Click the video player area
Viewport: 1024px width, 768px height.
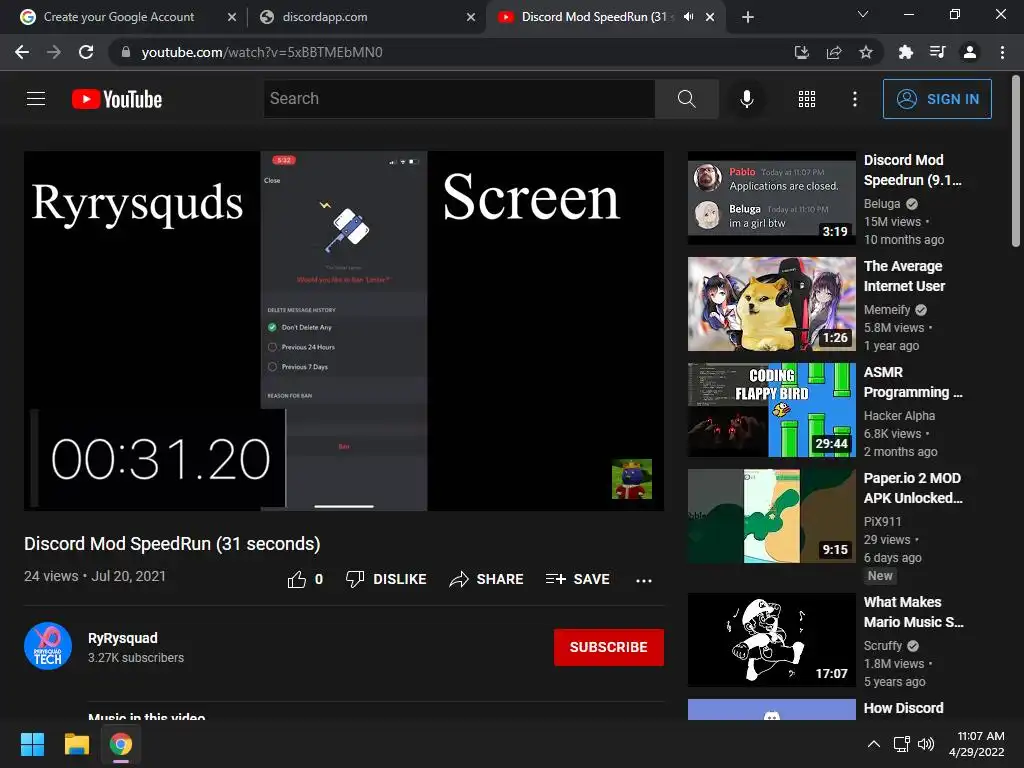click(344, 330)
